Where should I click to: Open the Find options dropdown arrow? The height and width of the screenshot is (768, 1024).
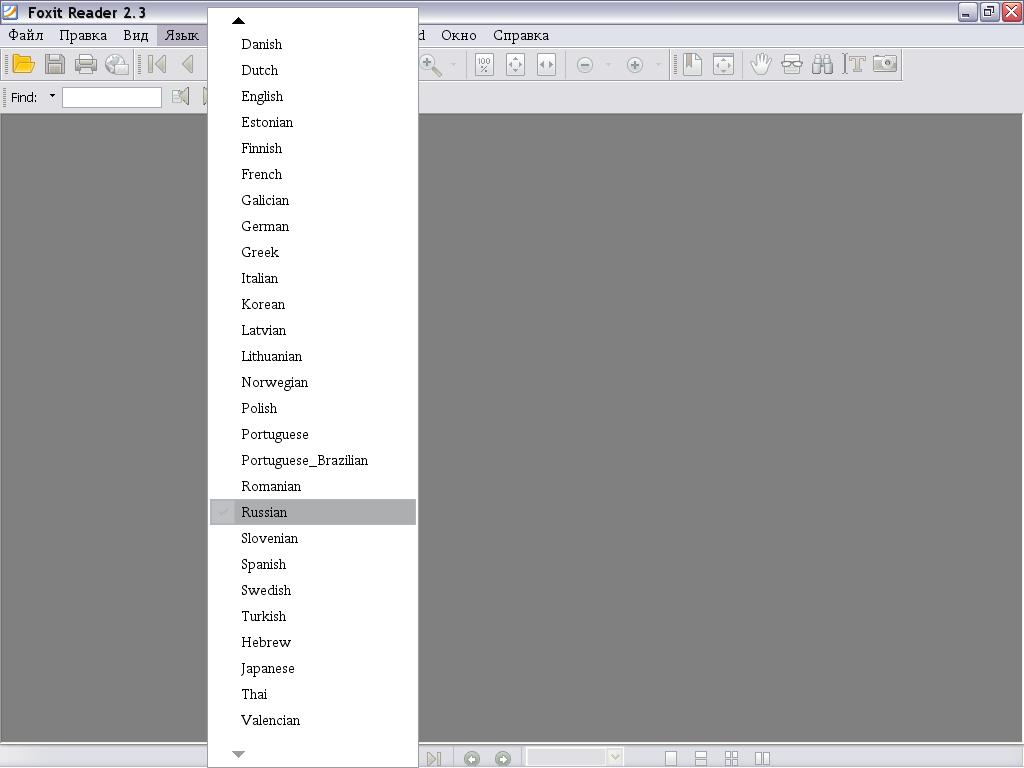click(52, 97)
